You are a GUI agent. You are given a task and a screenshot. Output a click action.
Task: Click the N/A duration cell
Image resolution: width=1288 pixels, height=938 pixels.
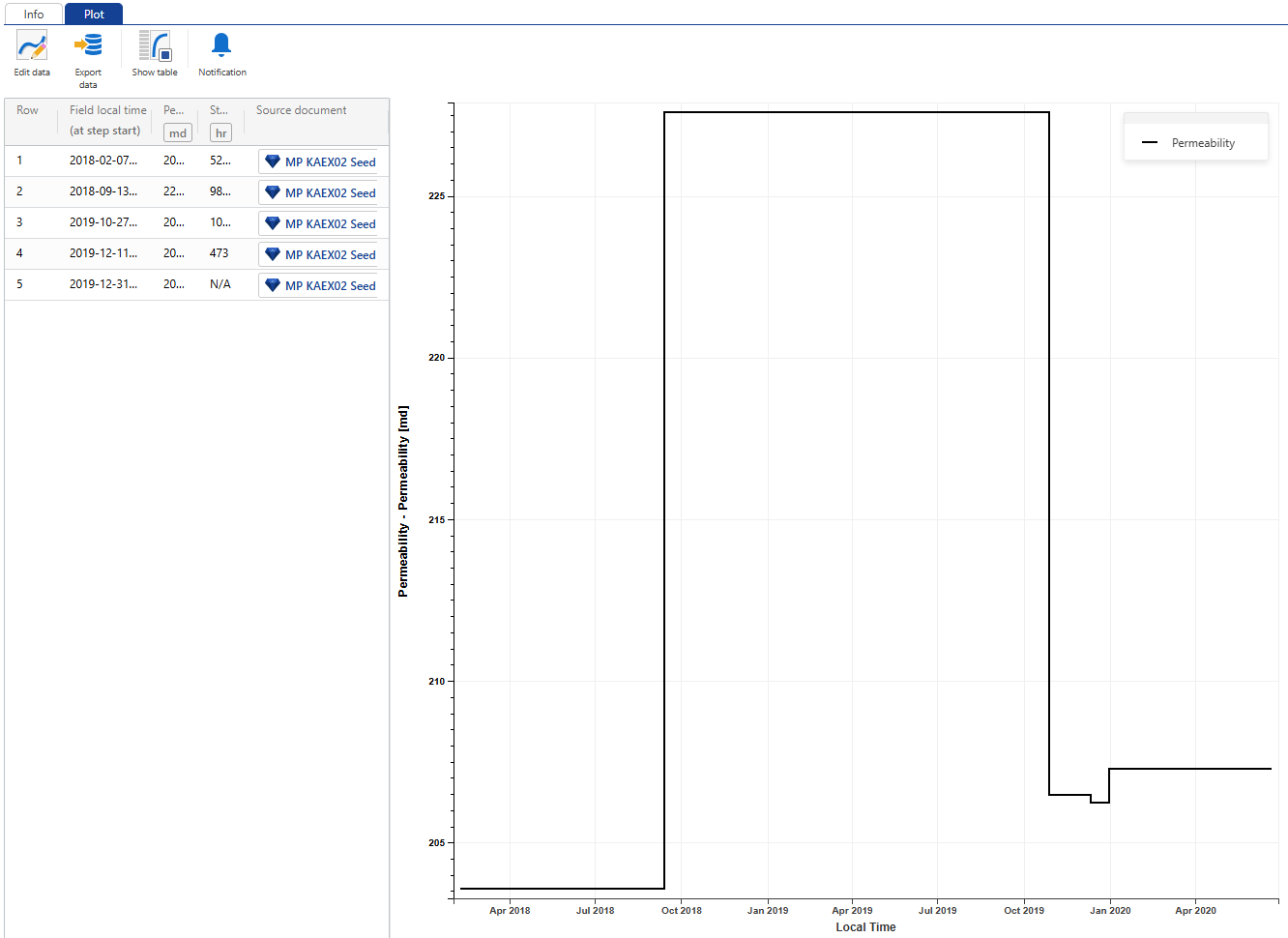(220, 284)
